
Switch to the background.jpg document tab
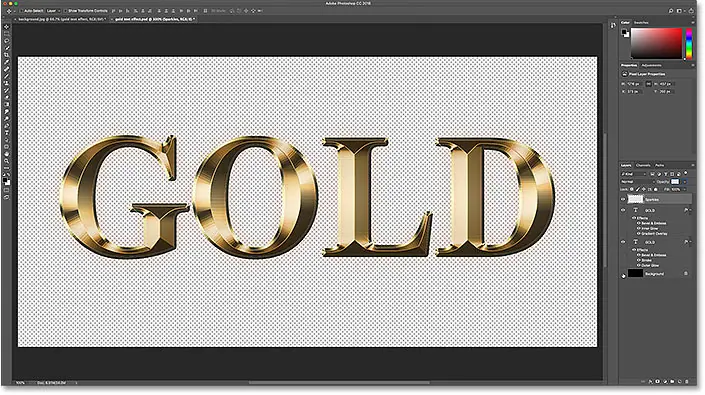[61, 19]
